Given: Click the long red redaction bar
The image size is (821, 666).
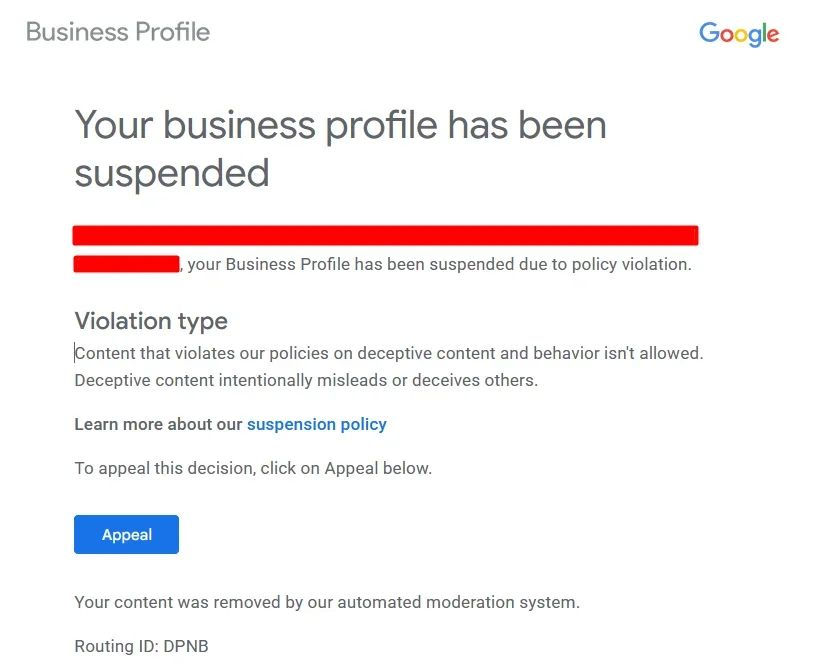Looking at the screenshot, I should click(385, 235).
